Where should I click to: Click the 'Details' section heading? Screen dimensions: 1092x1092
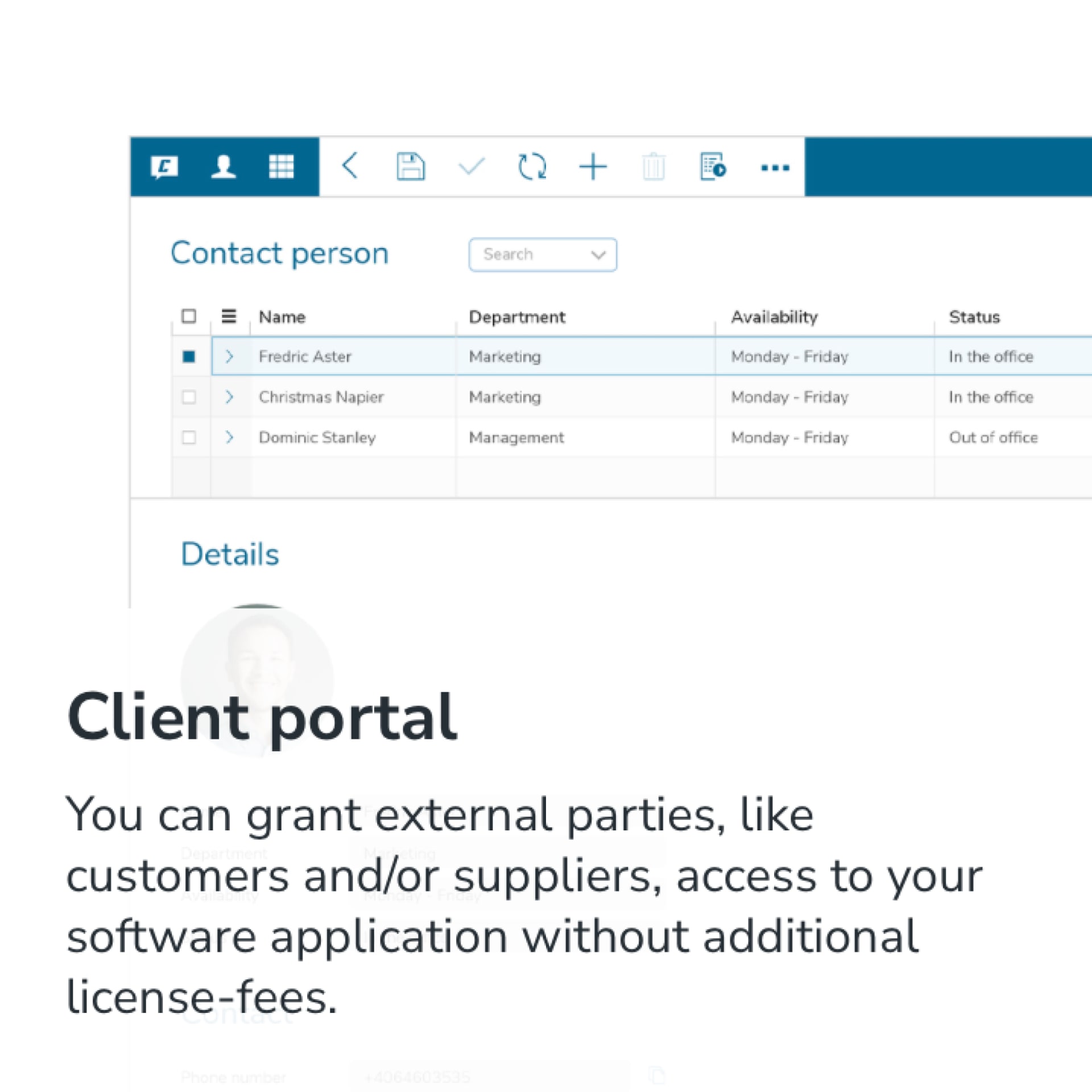230,555
